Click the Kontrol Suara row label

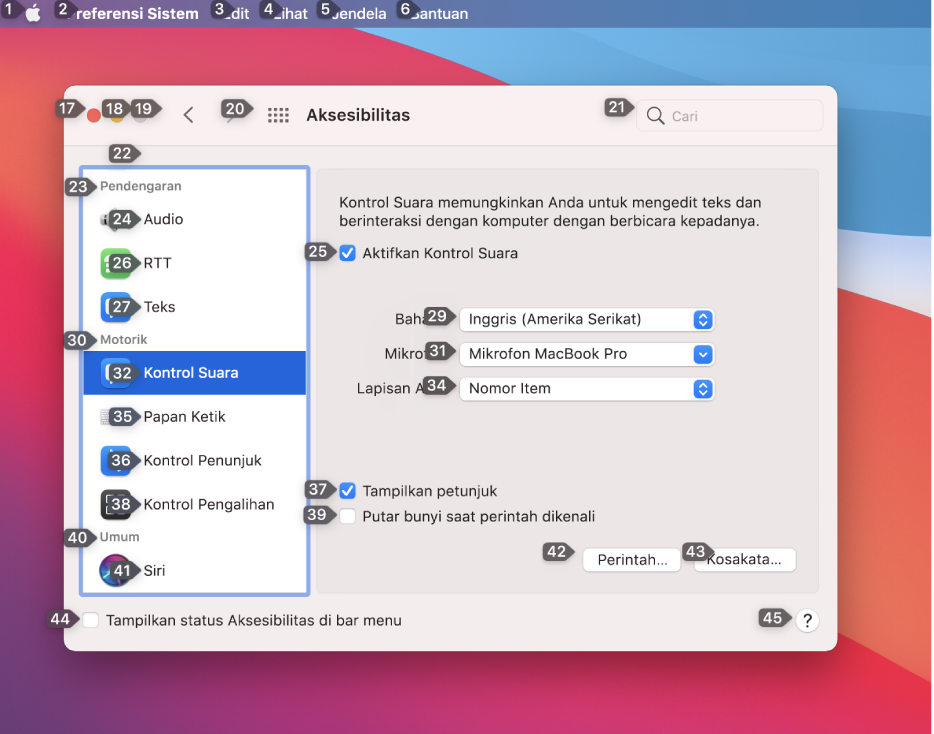191,373
